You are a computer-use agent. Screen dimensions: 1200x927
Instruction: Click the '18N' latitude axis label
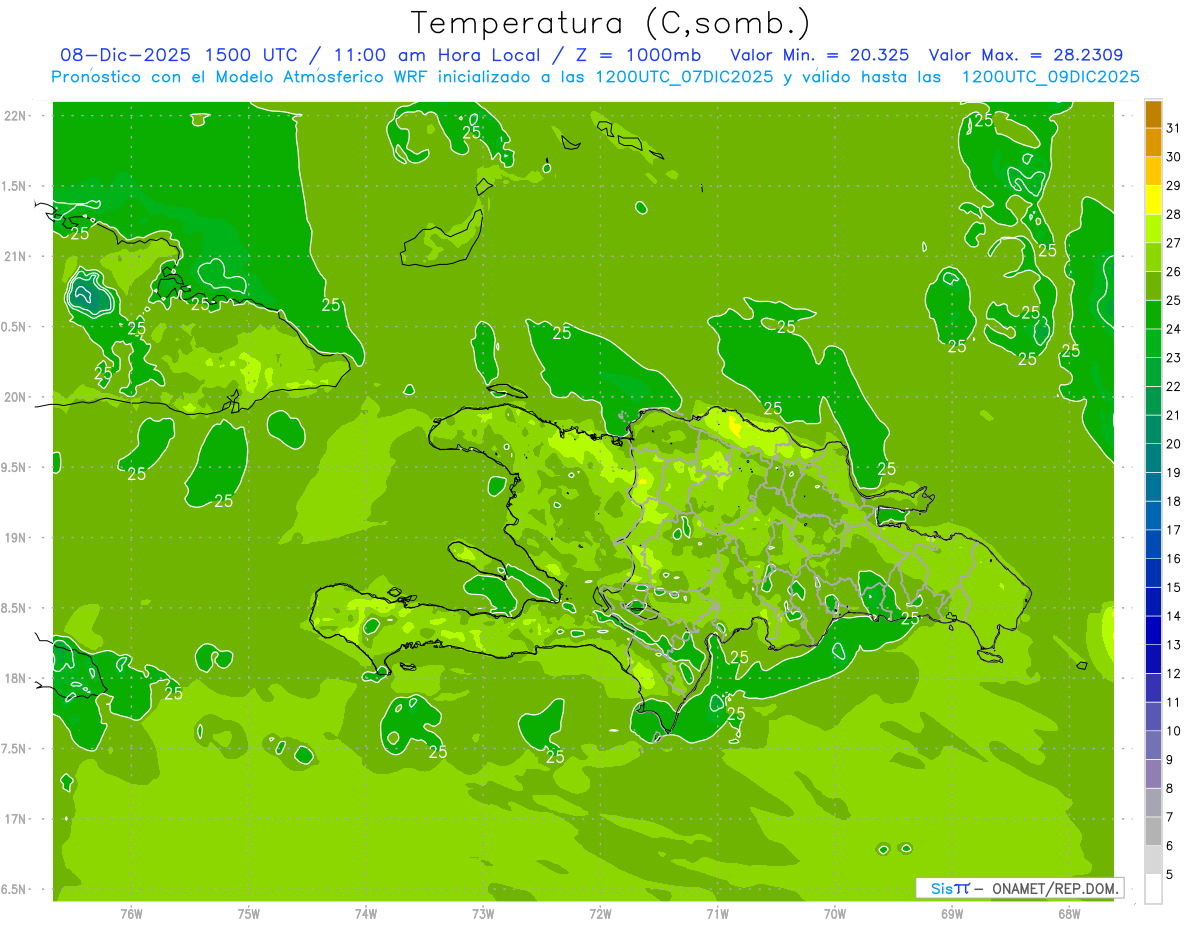point(17,678)
